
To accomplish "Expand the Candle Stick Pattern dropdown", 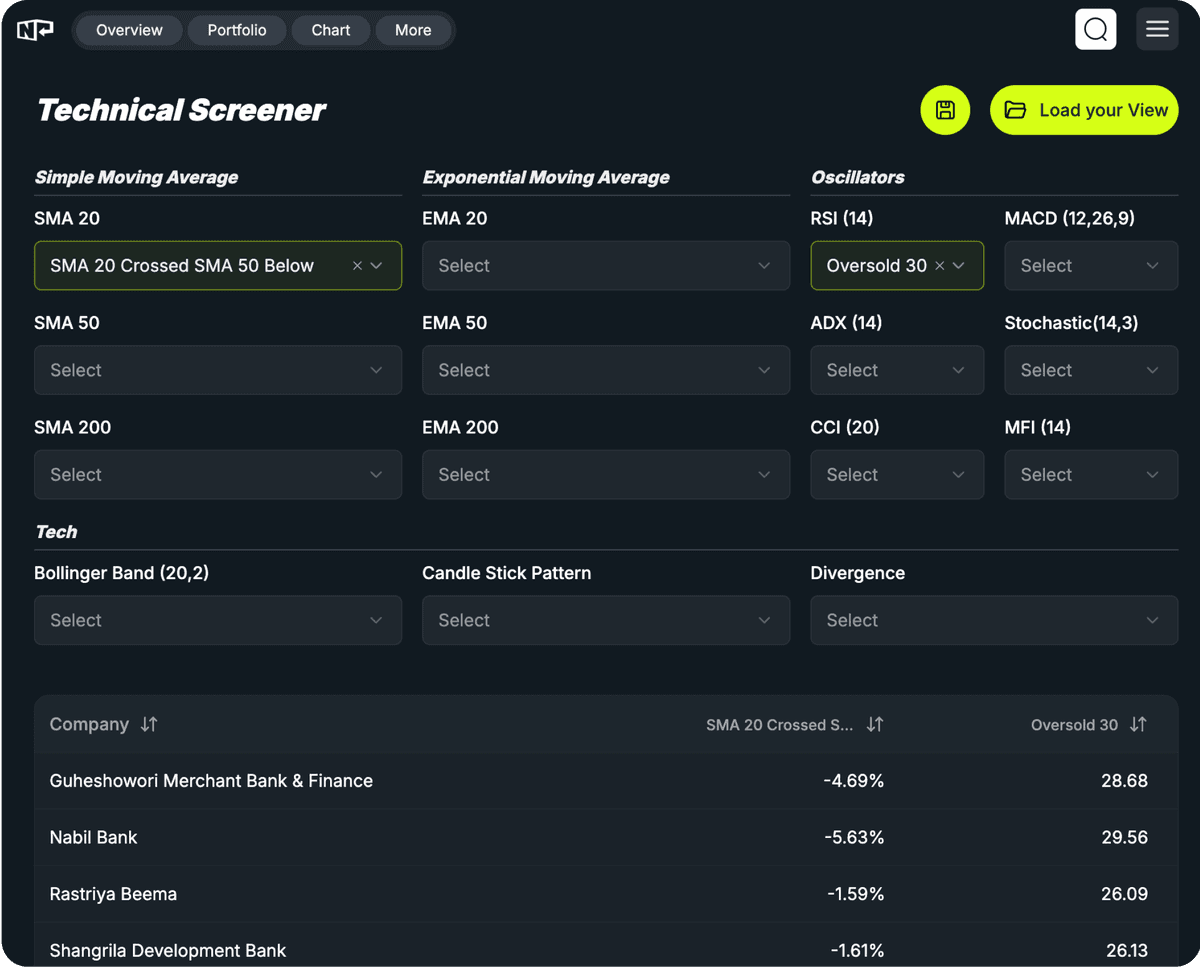I will point(605,620).
